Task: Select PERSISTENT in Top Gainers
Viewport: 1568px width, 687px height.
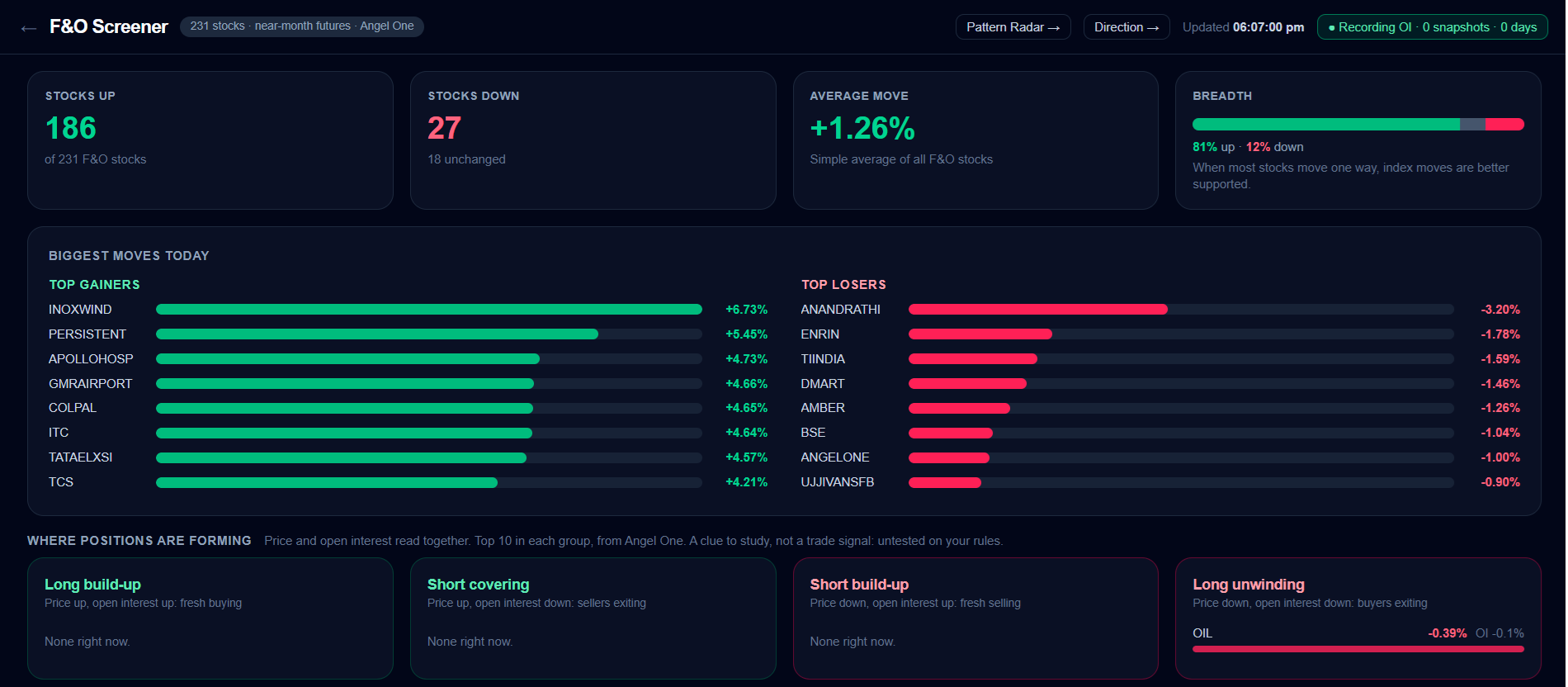Action: click(x=87, y=334)
